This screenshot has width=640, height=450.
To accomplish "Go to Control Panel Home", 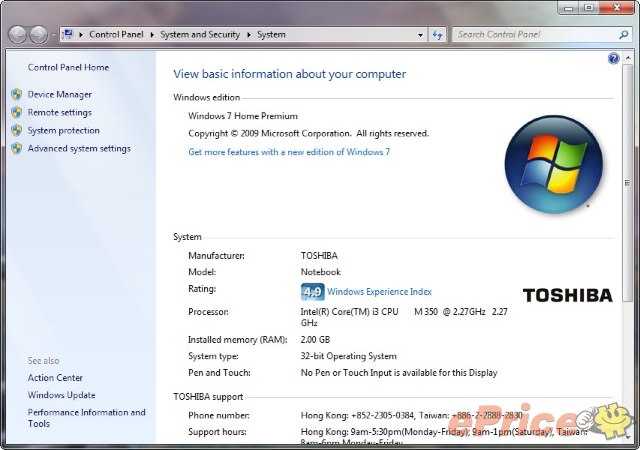I will click(x=68, y=67).
